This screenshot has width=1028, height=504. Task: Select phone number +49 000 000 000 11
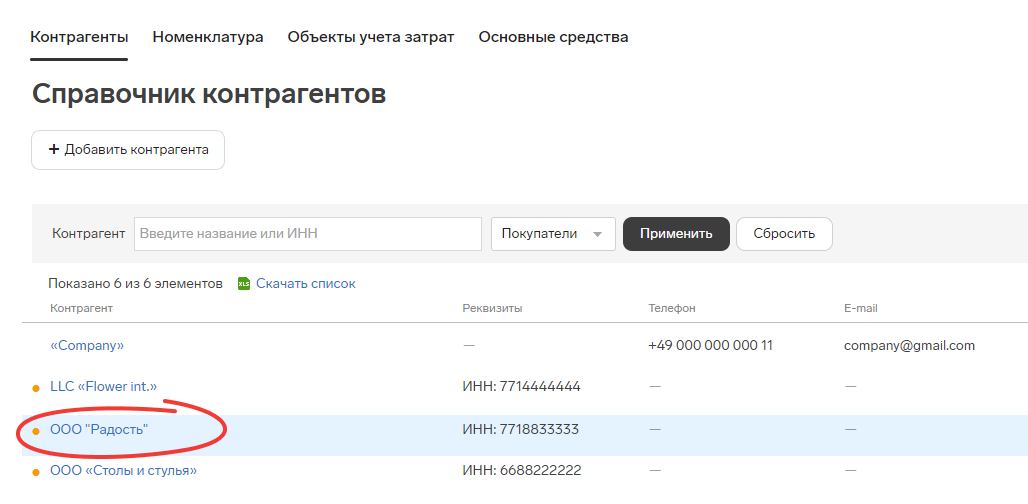pyautogui.click(x=711, y=345)
